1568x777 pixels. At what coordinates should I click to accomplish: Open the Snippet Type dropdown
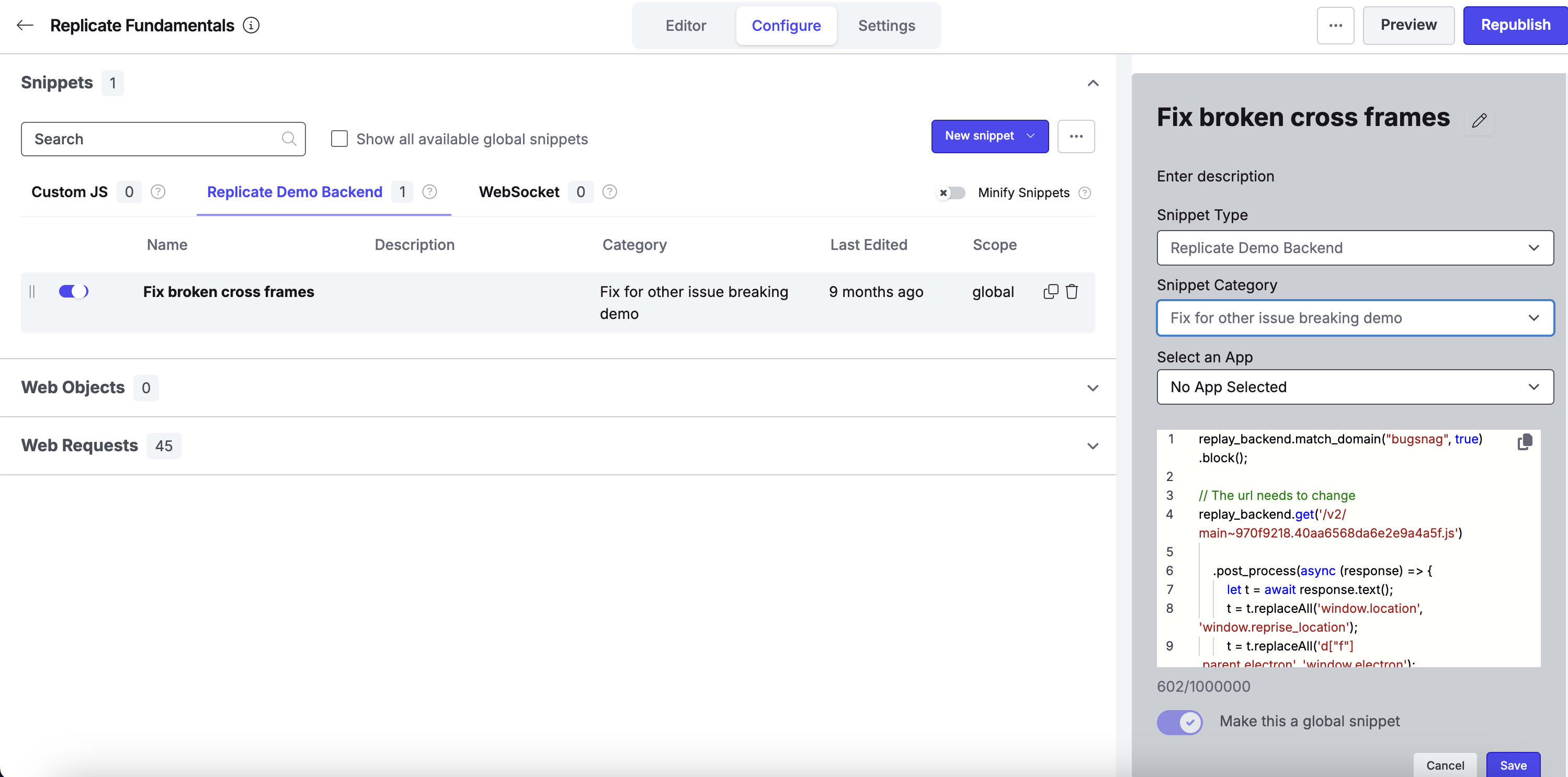1355,248
